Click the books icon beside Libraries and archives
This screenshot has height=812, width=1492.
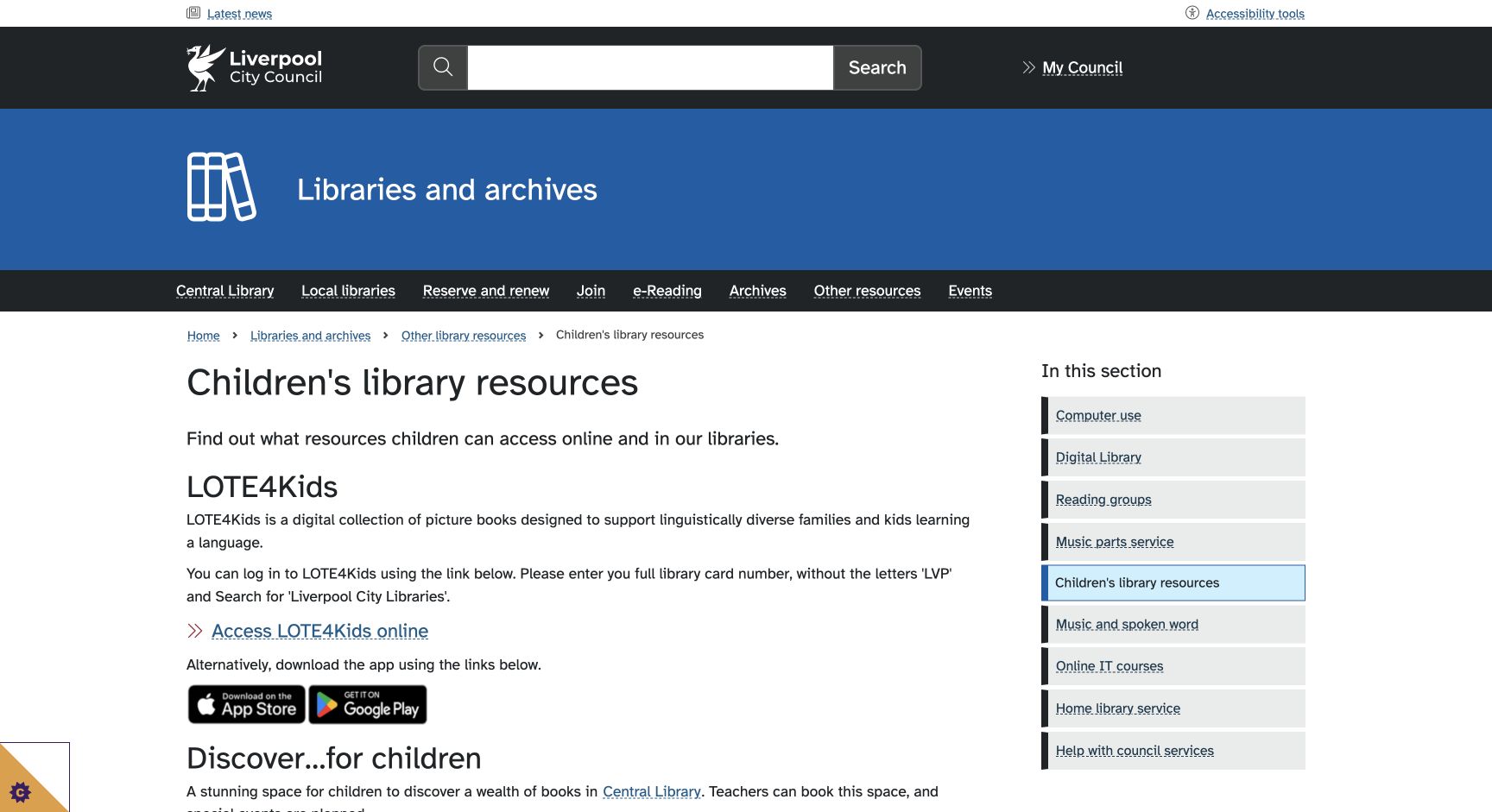[222, 187]
